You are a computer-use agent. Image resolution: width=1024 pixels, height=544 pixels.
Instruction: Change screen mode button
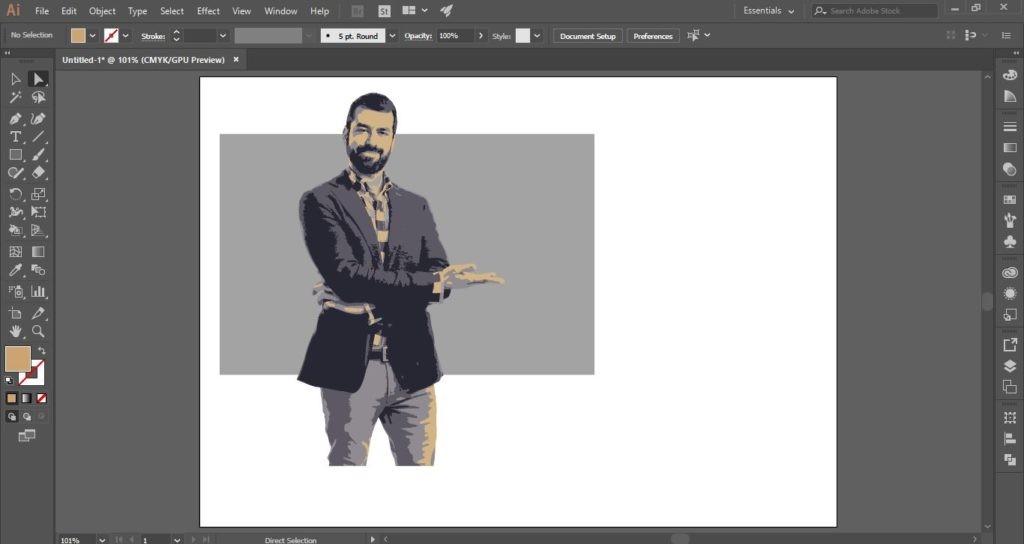[27, 436]
